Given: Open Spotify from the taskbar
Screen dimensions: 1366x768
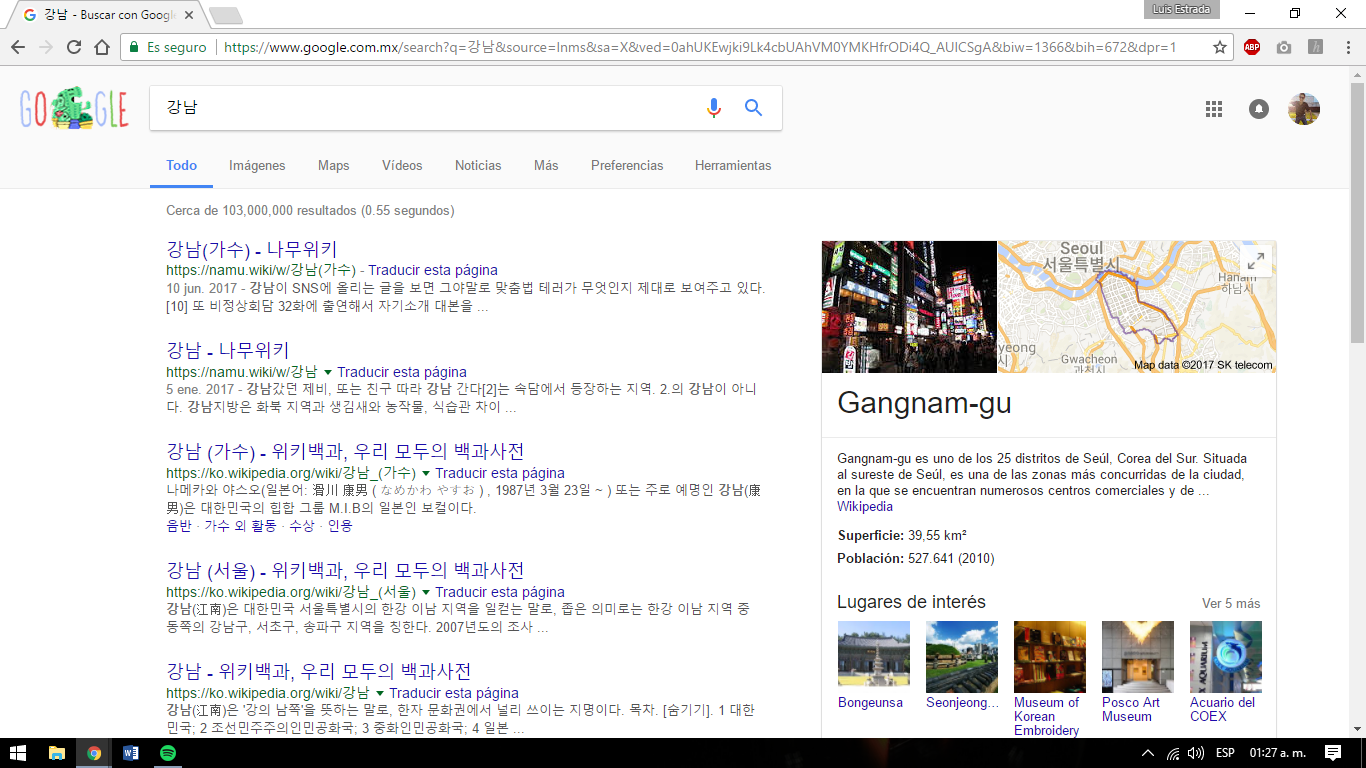Looking at the screenshot, I should click(168, 753).
